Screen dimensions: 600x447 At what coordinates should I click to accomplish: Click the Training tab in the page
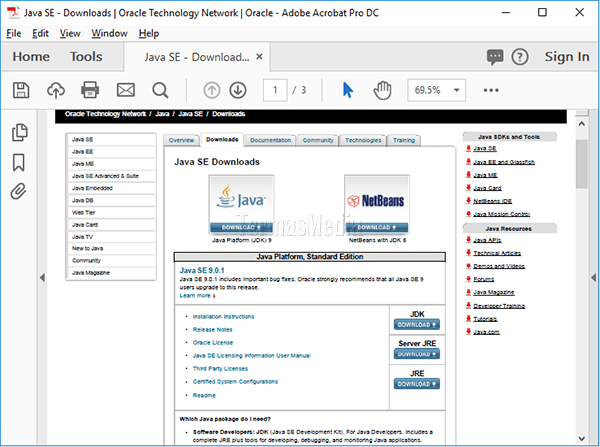point(404,140)
